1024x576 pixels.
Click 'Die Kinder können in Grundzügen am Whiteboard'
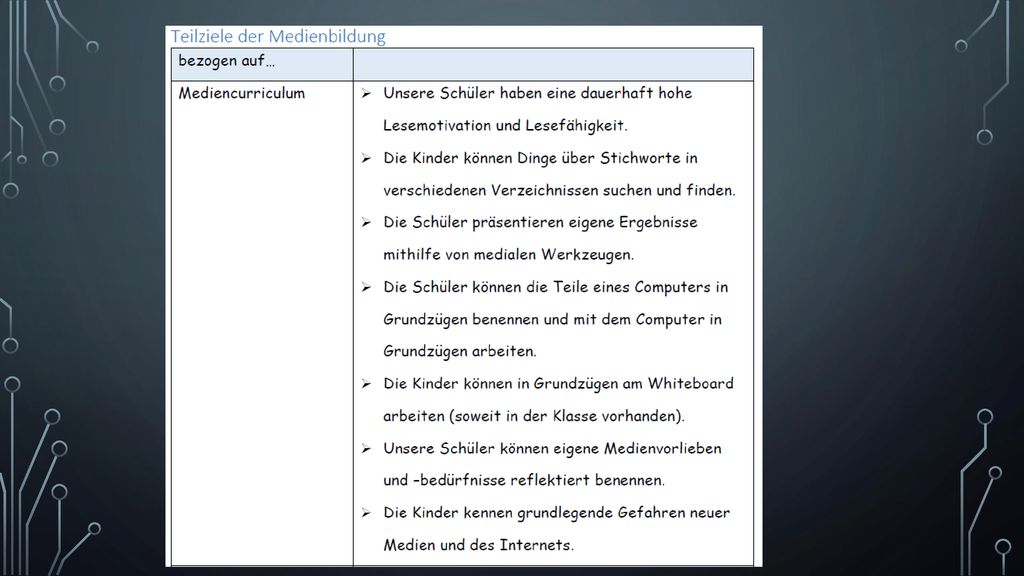pos(558,384)
